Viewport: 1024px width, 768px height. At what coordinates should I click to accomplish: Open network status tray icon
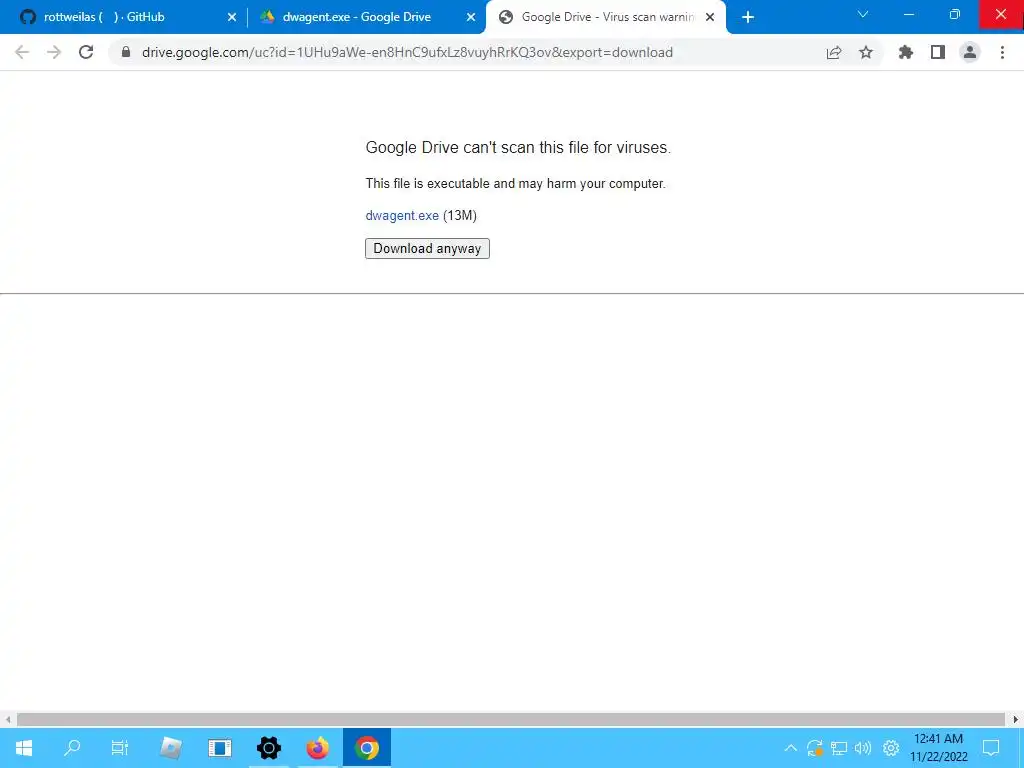pos(839,748)
